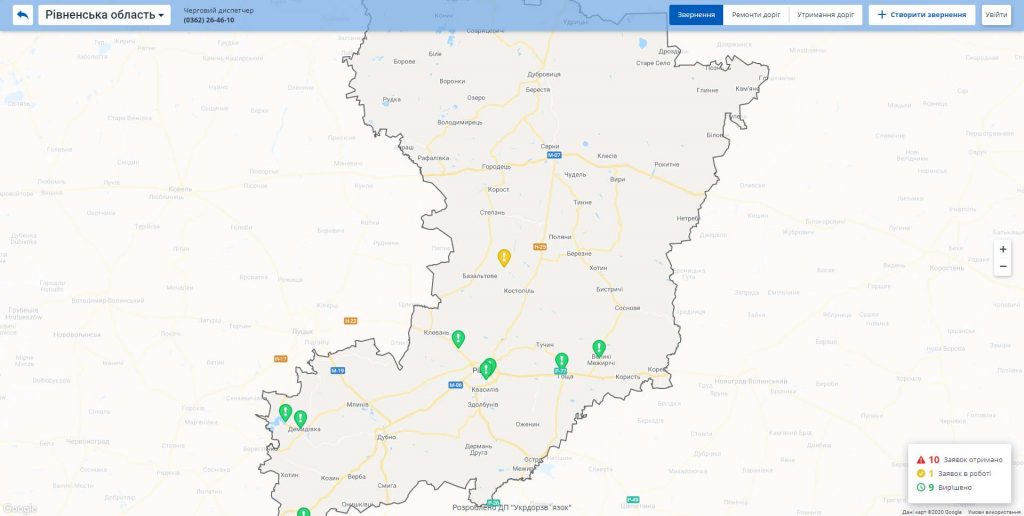Click the yellow marker near Базальтове
The height and width of the screenshot is (516, 1024).
click(x=504, y=258)
